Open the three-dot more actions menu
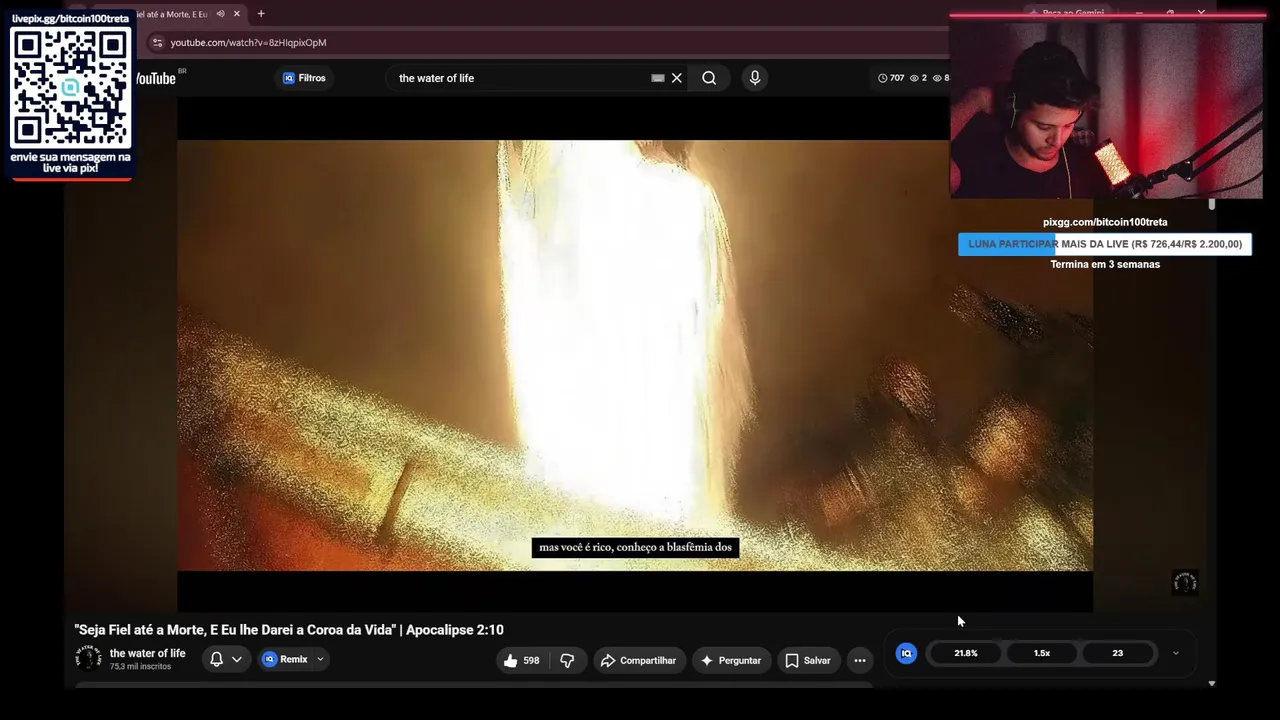This screenshot has height=720, width=1280. pyautogui.click(x=860, y=660)
